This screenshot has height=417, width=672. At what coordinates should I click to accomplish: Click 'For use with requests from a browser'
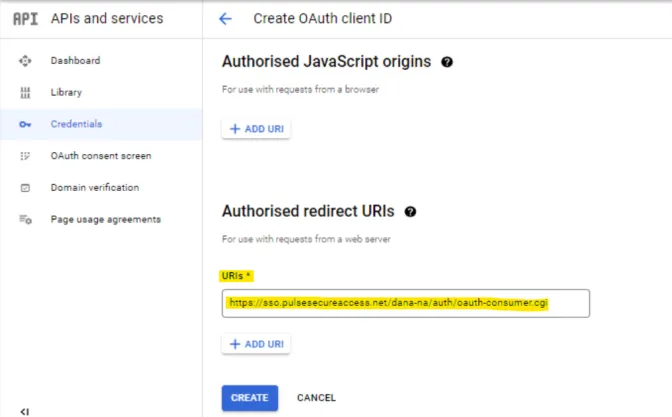[x=300, y=90]
